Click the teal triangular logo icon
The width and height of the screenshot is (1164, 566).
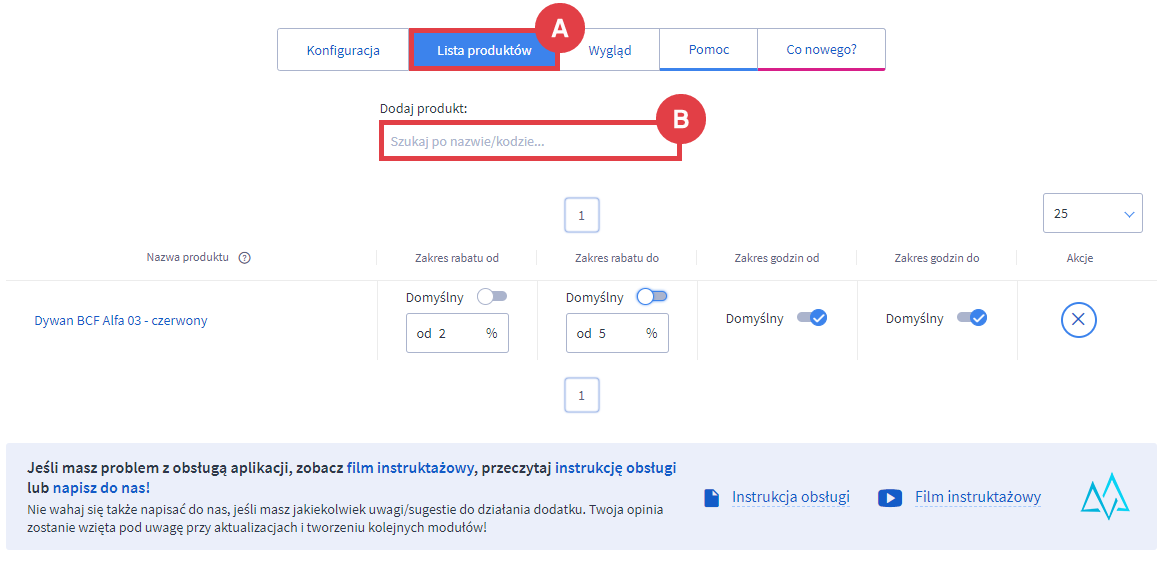coord(1105,496)
